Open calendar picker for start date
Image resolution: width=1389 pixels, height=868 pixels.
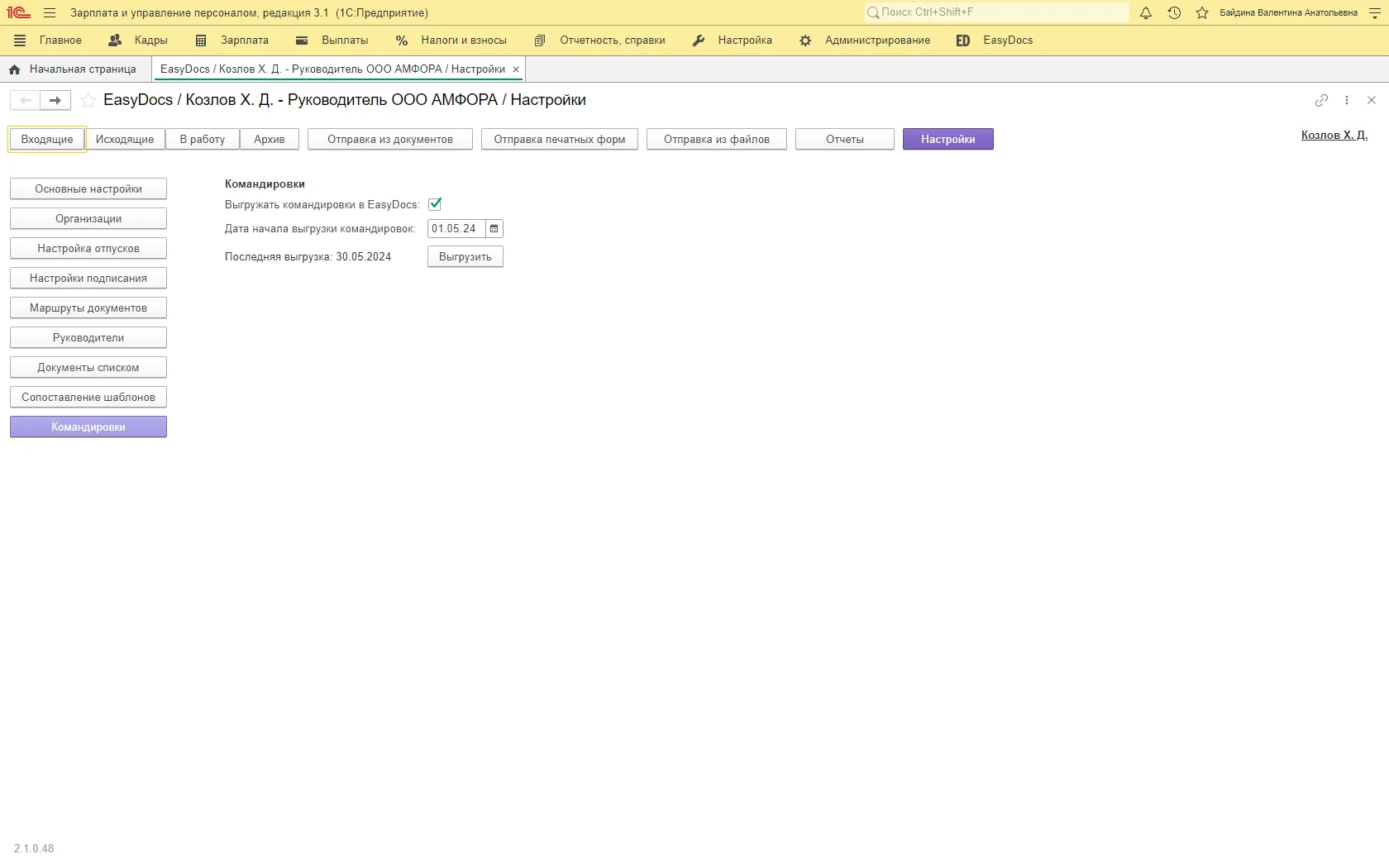(x=494, y=229)
